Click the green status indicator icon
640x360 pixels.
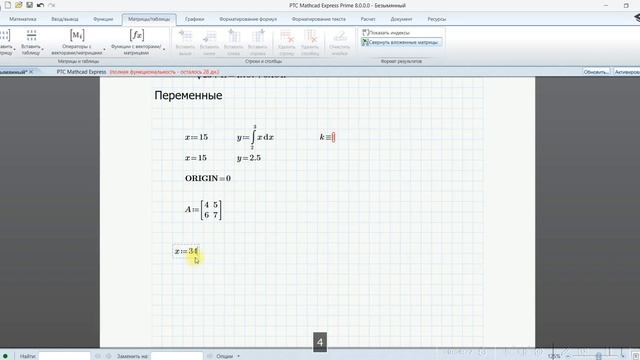tap(5, 356)
